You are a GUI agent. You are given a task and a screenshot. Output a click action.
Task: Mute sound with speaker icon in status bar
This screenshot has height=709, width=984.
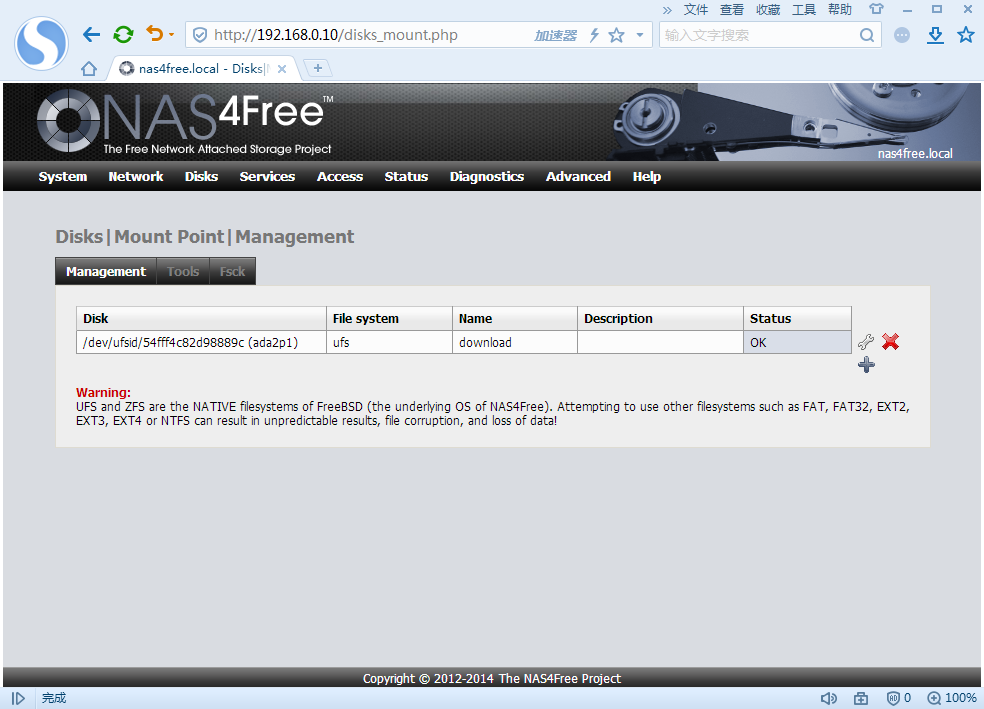[x=828, y=698]
